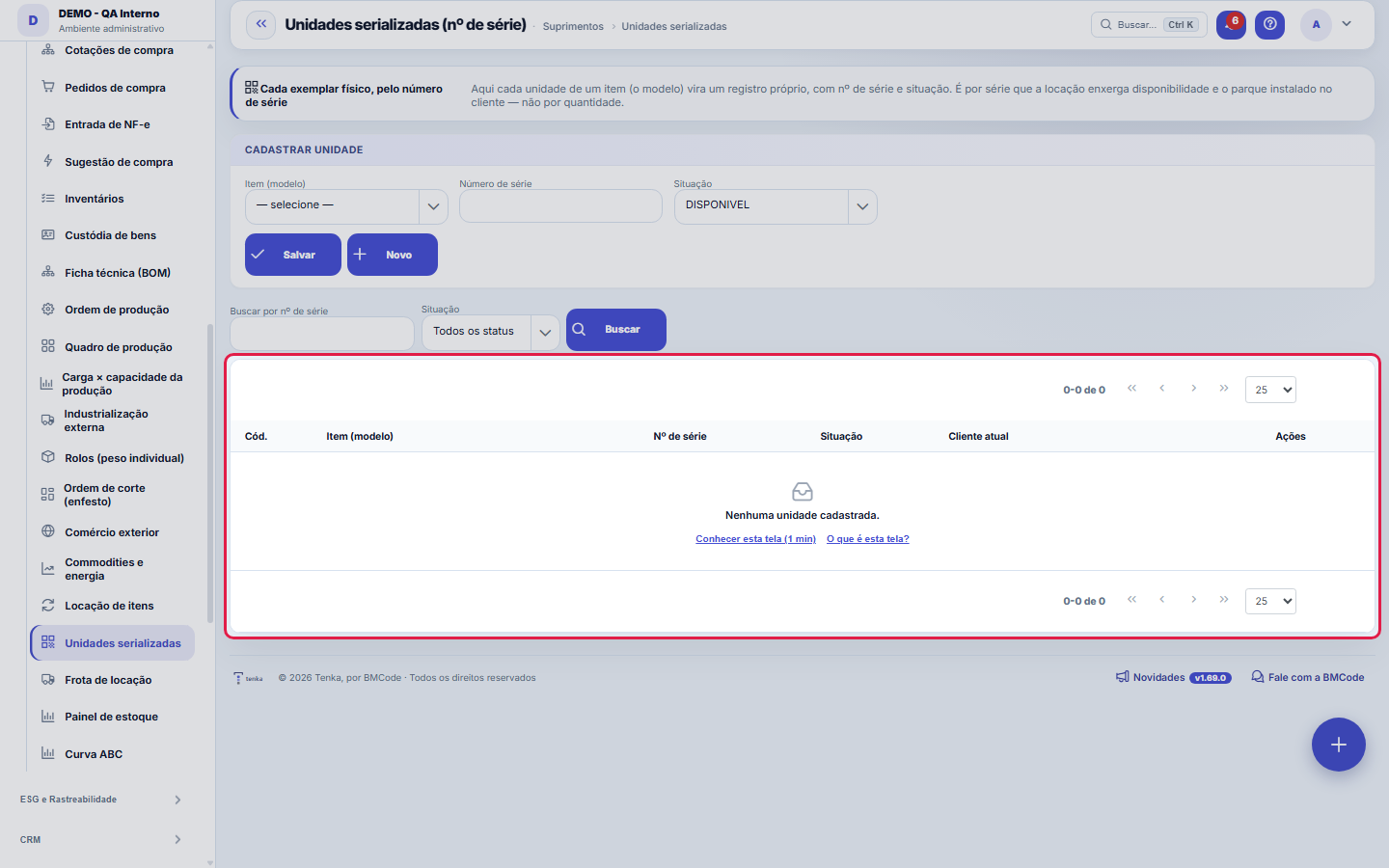Jump to last page in bottom pagination
Screen dimensions: 1389x868
pos(1224,600)
